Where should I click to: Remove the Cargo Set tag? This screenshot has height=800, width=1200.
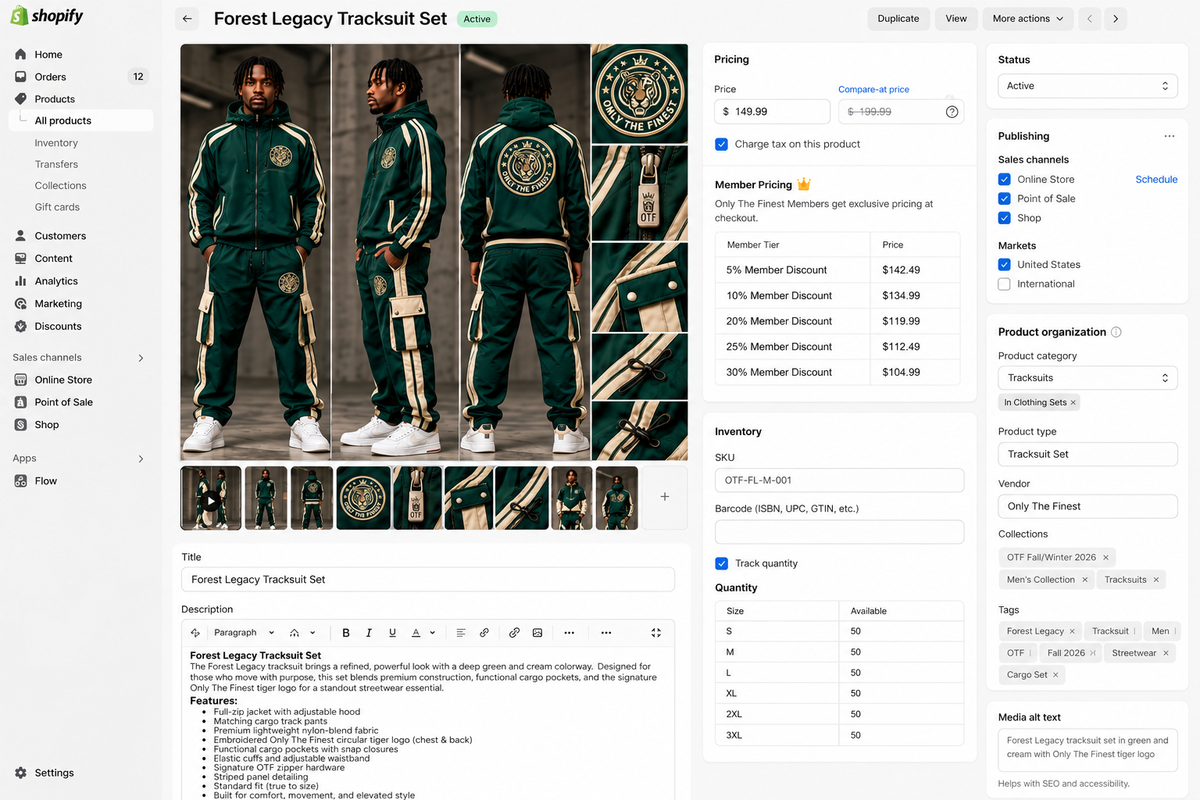(x=1056, y=675)
